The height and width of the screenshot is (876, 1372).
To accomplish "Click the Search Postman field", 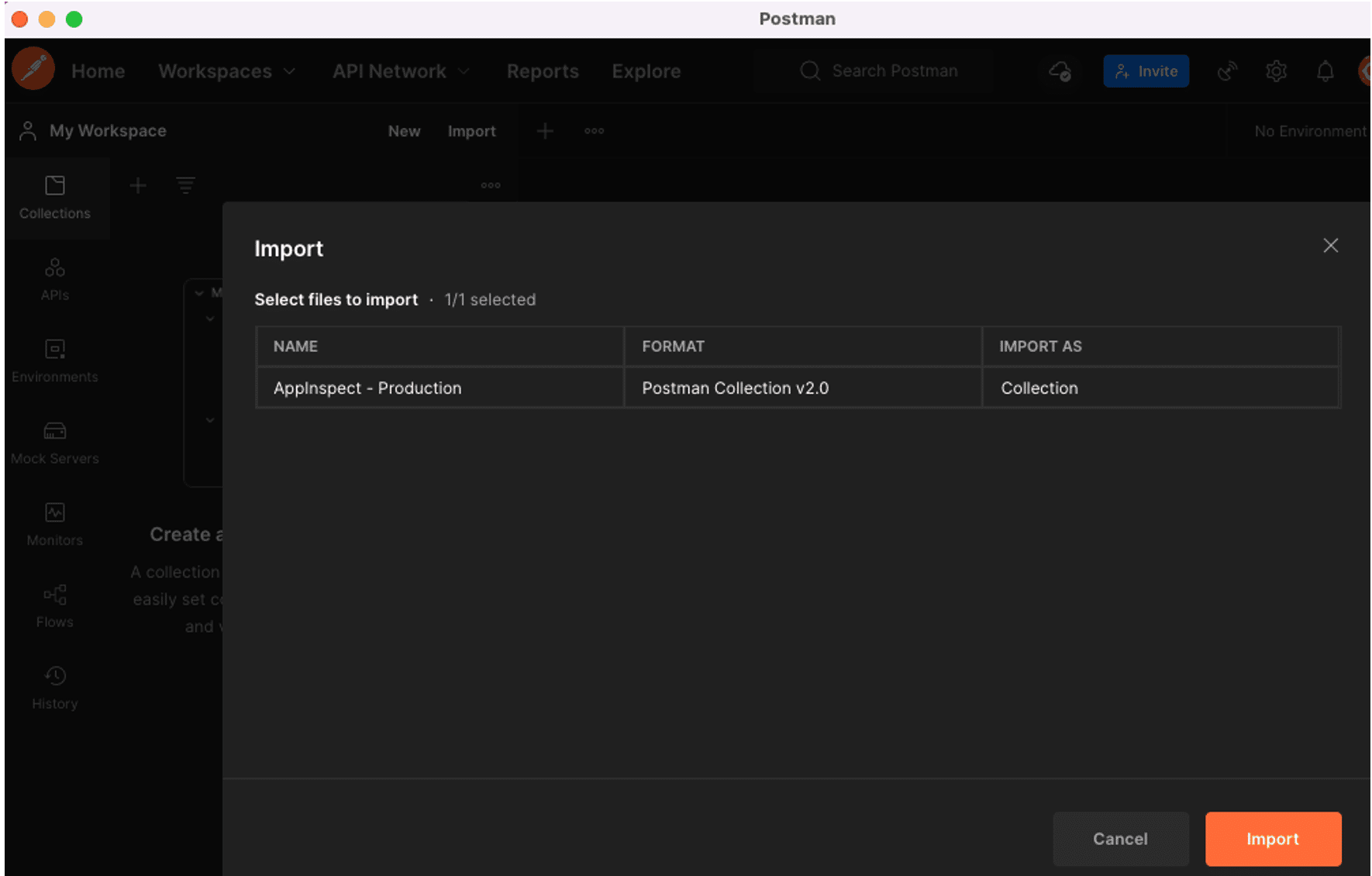I will (873, 71).
